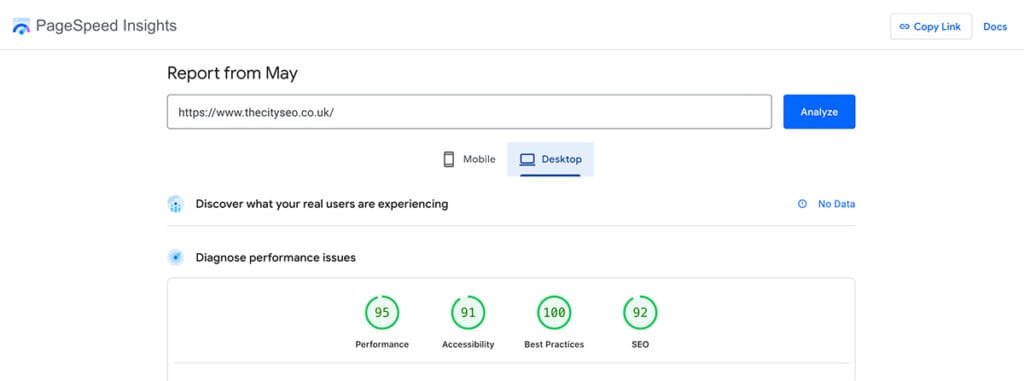Select the Diagnose performance issues heading
Screen dimensions: 1024x381
pos(276,257)
